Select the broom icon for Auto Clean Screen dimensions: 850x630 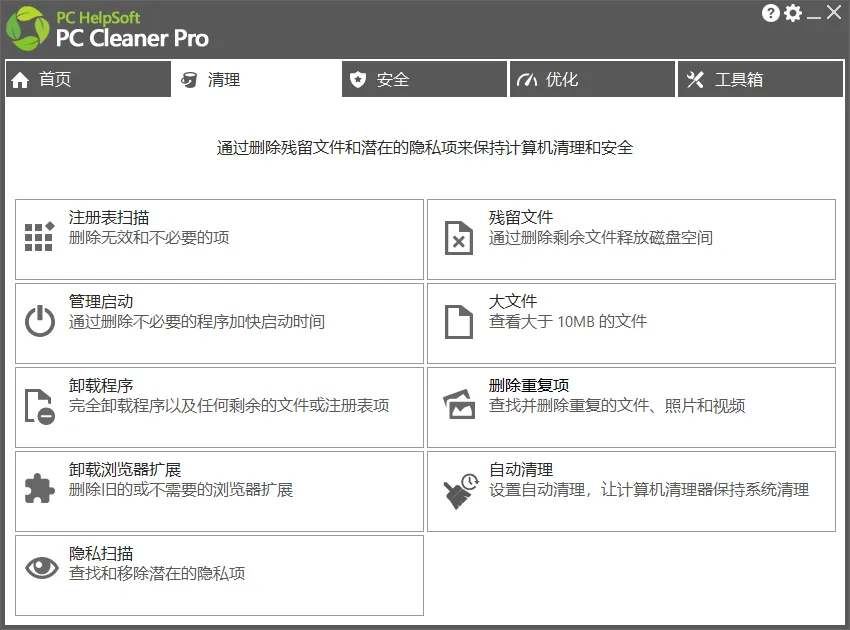click(458, 490)
